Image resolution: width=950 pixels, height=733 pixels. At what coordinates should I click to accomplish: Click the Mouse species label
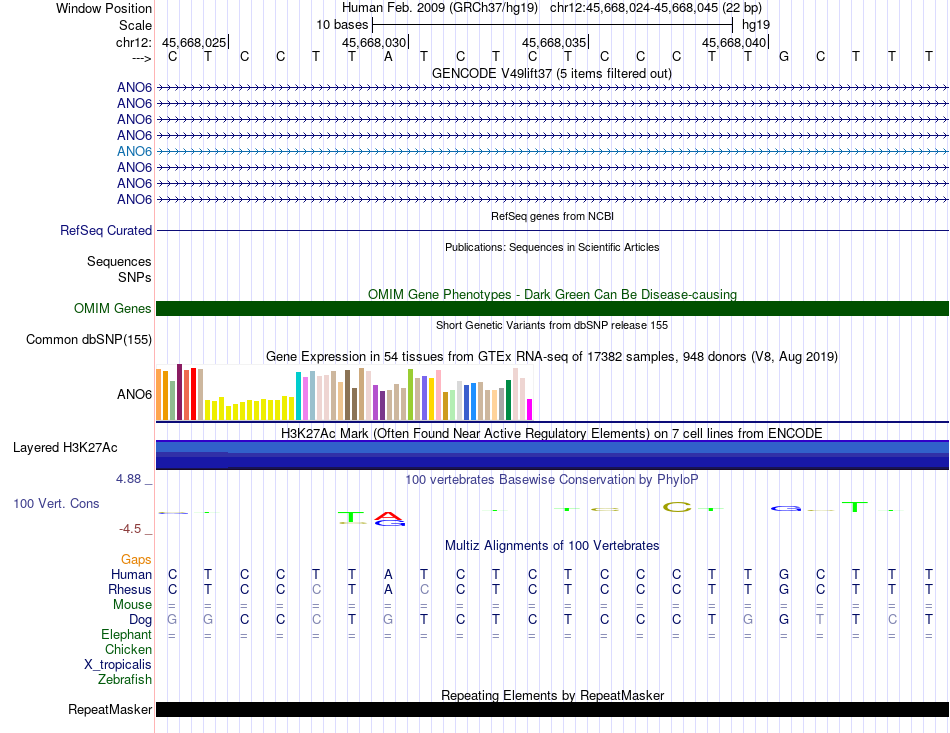pyautogui.click(x=132, y=605)
